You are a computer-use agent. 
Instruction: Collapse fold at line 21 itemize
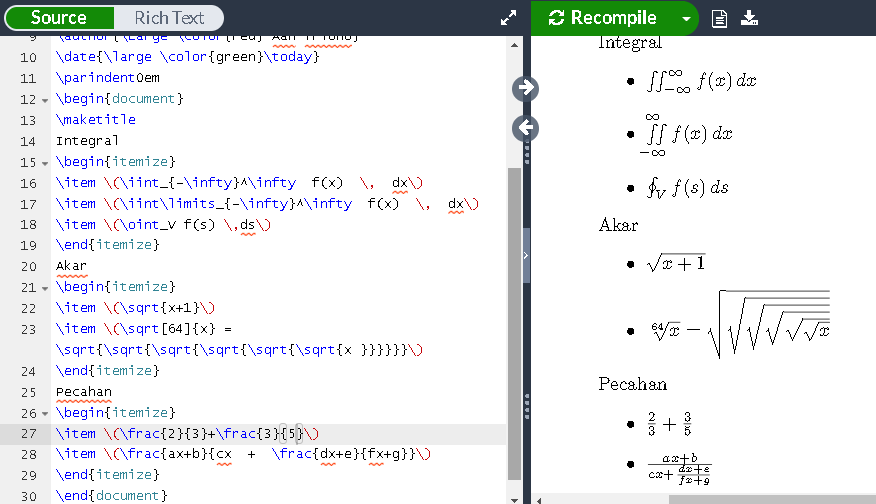(x=45, y=289)
